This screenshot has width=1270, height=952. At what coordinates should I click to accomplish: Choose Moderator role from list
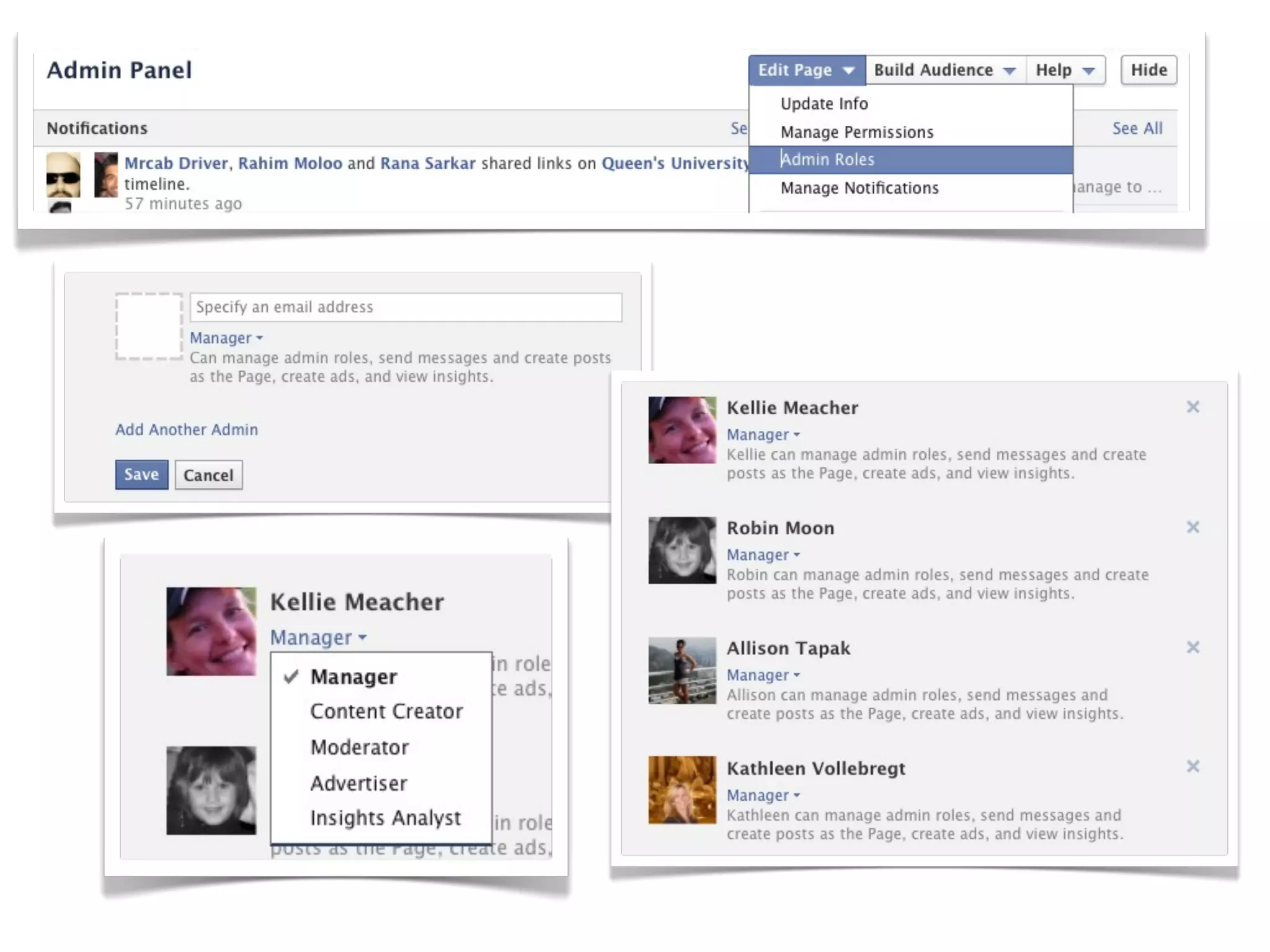coord(360,747)
